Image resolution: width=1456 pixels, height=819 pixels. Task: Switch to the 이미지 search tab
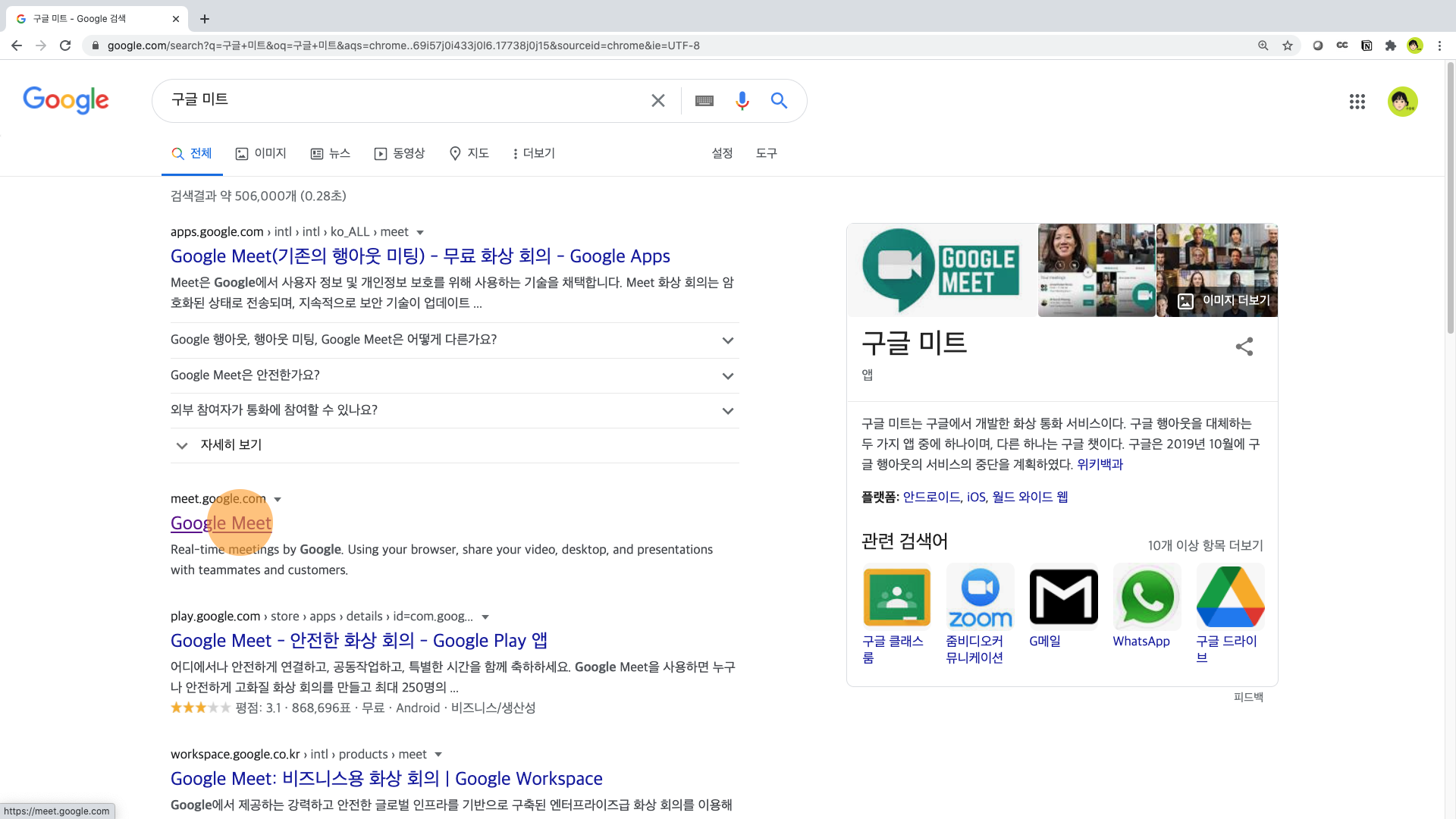[x=261, y=153]
